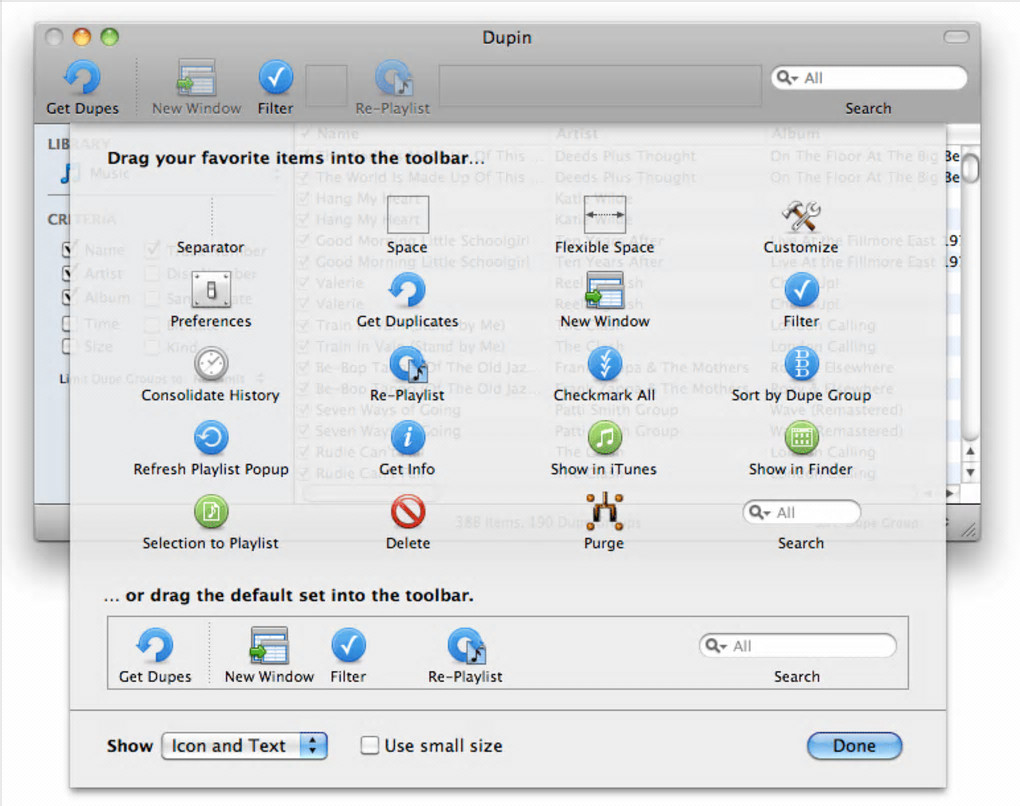Viewport: 1020px width, 806px height.
Task: Select the Show in Finder icon
Action: pos(801,438)
